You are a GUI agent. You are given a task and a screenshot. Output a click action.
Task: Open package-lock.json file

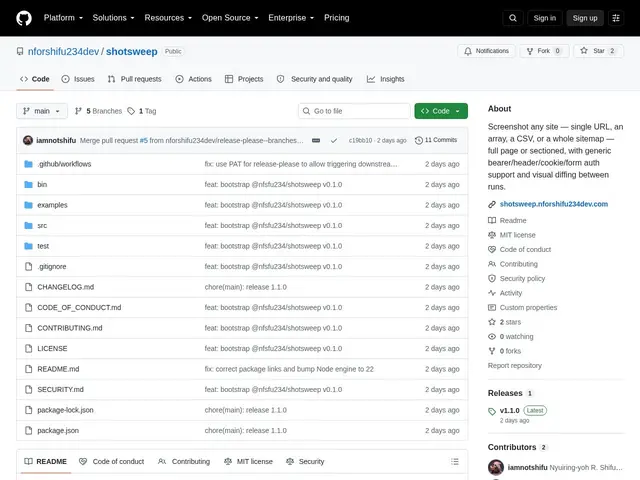[x=65, y=410]
